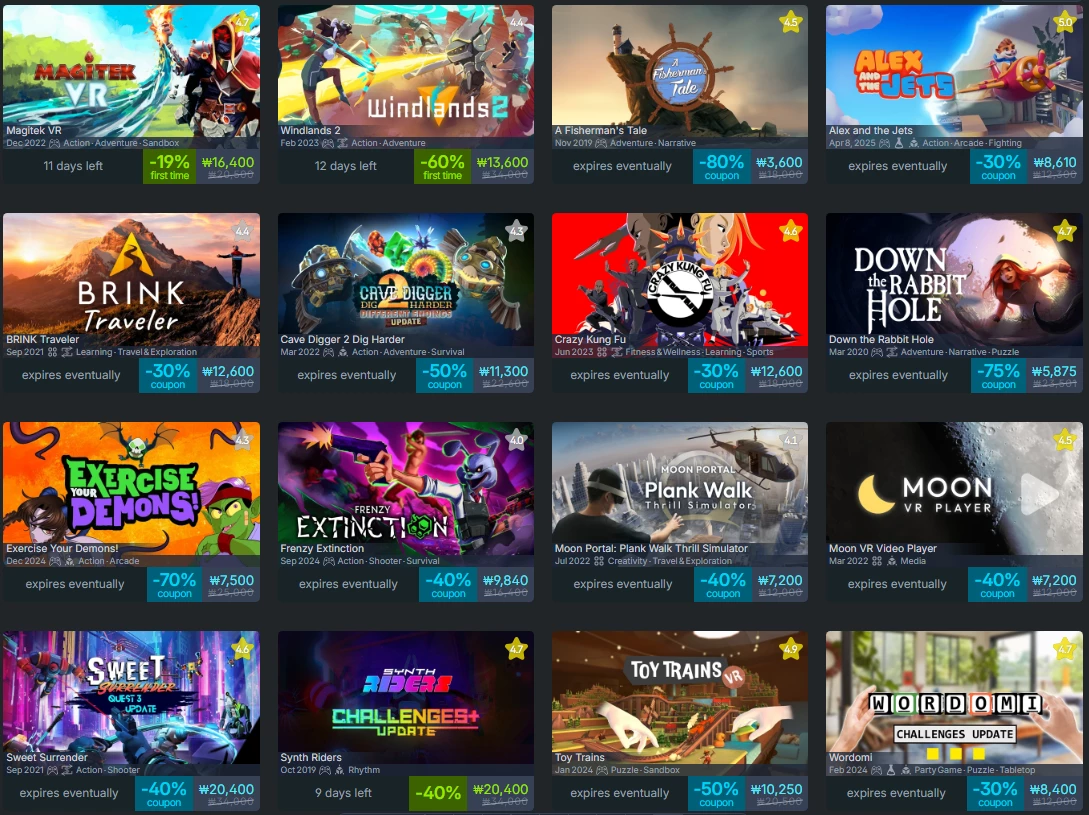Click the 4.7 star badge on Synth Riders
This screenshot has height=815, width=1089.
coord(517,650)
